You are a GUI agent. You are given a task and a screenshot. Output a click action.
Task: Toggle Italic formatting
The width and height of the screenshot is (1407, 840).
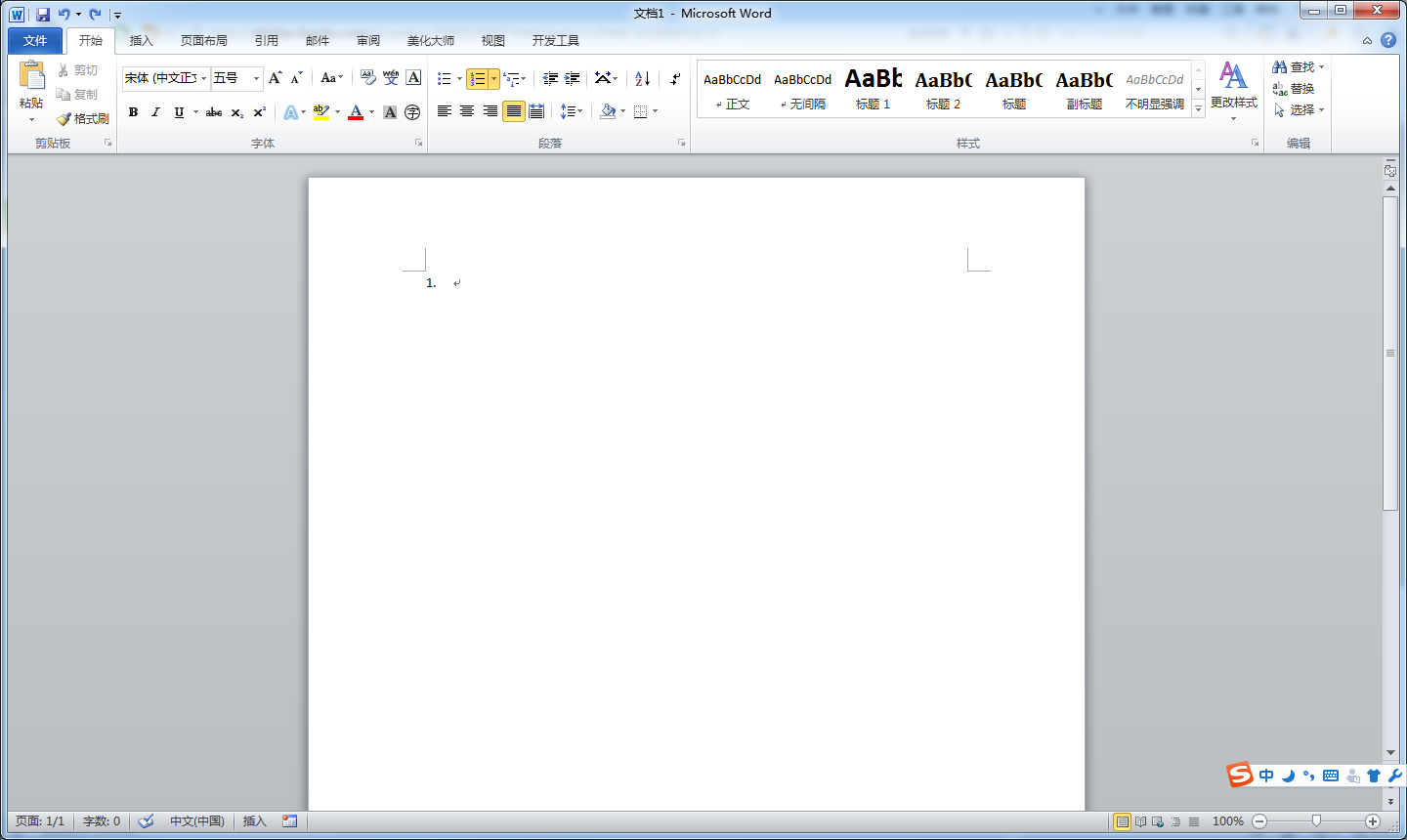coord(155,112)
